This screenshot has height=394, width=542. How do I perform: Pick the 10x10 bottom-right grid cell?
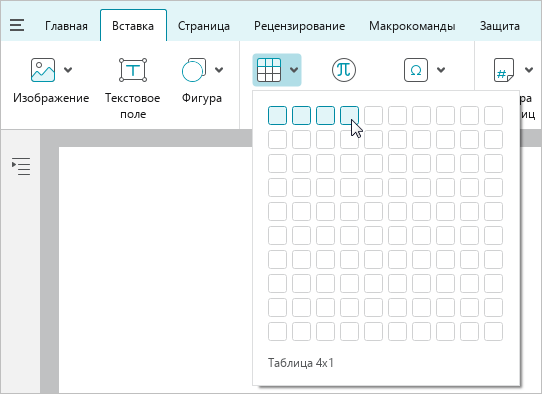pyautogui.click(x=493, y=331)
